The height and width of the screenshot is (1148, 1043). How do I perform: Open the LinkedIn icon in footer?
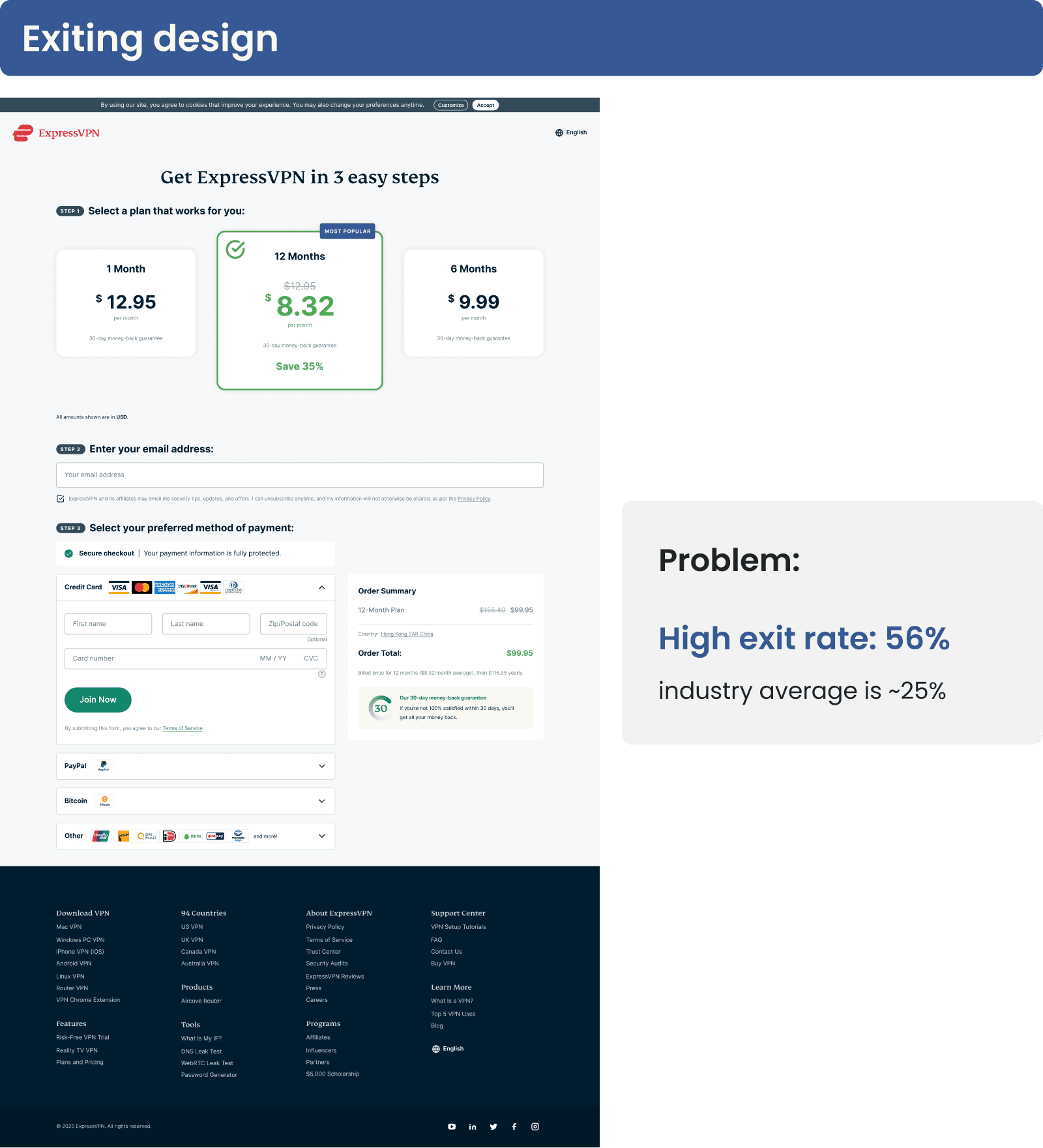(x=473, y=1126)
